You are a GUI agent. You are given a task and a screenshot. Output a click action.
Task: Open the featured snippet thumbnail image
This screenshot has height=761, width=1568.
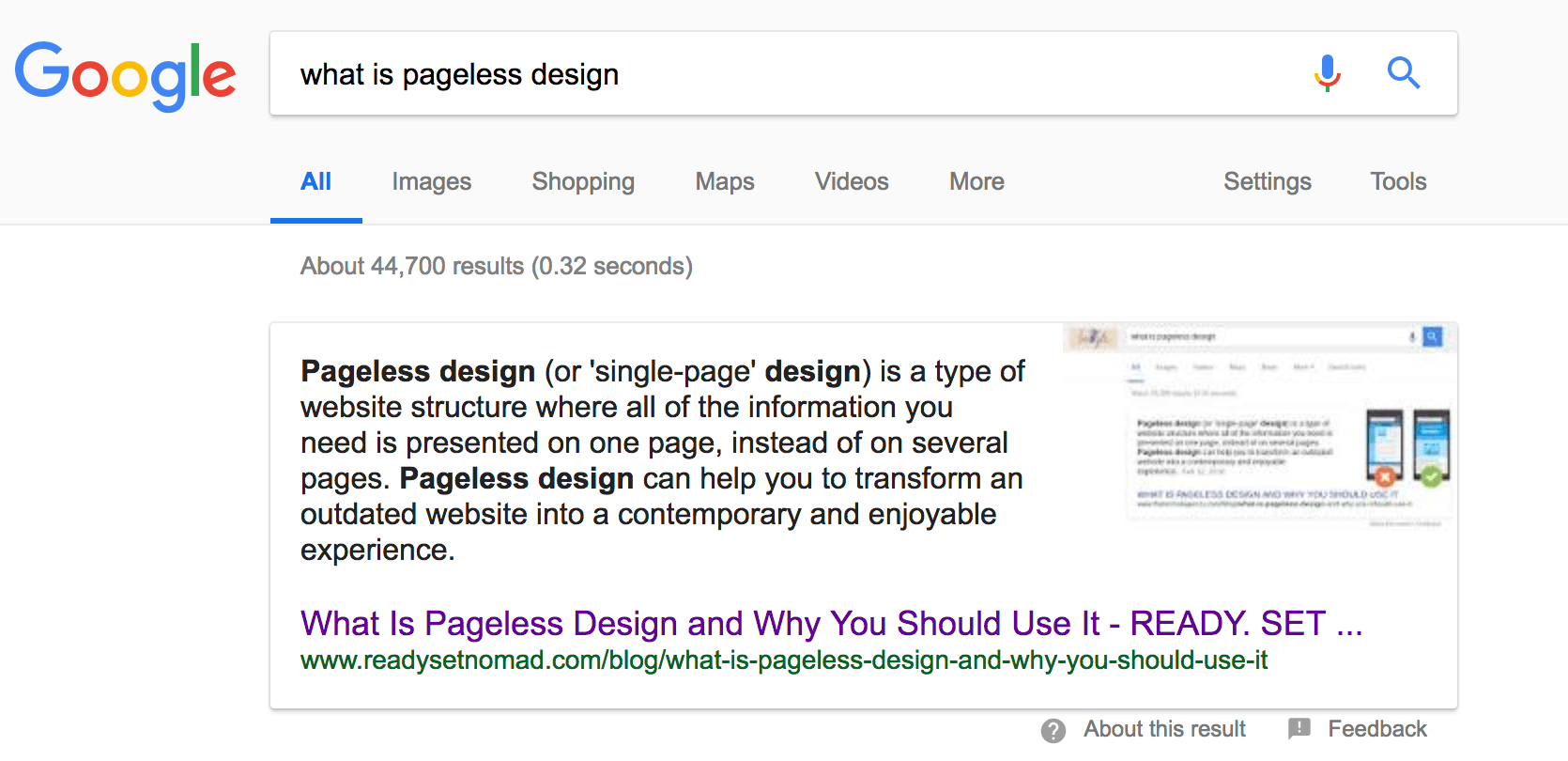(x=1260, y=427)
